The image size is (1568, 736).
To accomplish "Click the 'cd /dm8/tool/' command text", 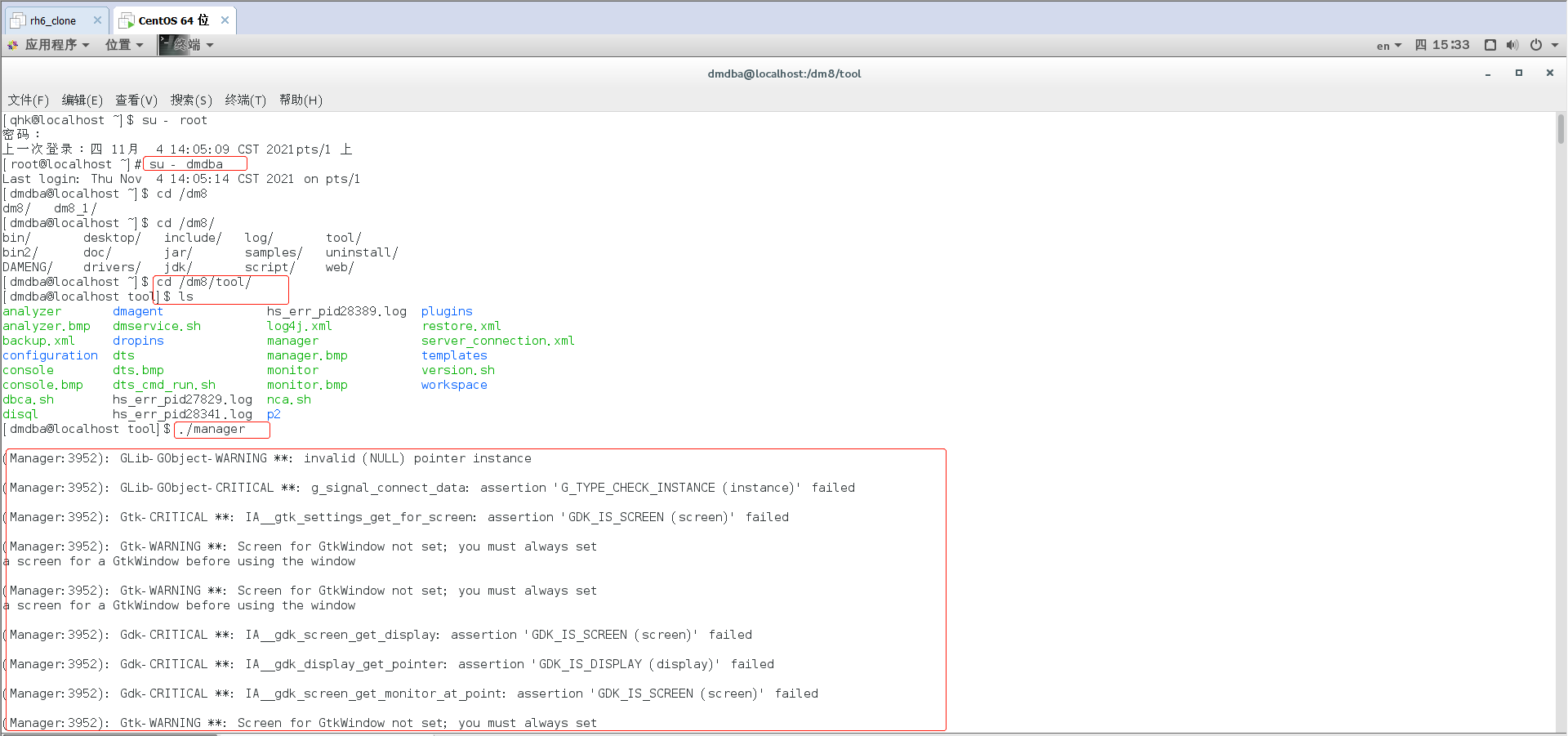I will click(x=204, y=282).
